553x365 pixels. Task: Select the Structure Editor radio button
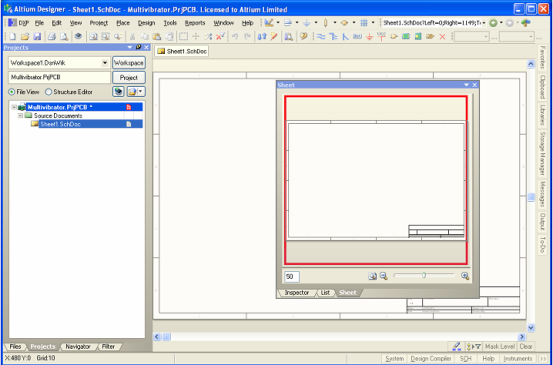[49, 92]
